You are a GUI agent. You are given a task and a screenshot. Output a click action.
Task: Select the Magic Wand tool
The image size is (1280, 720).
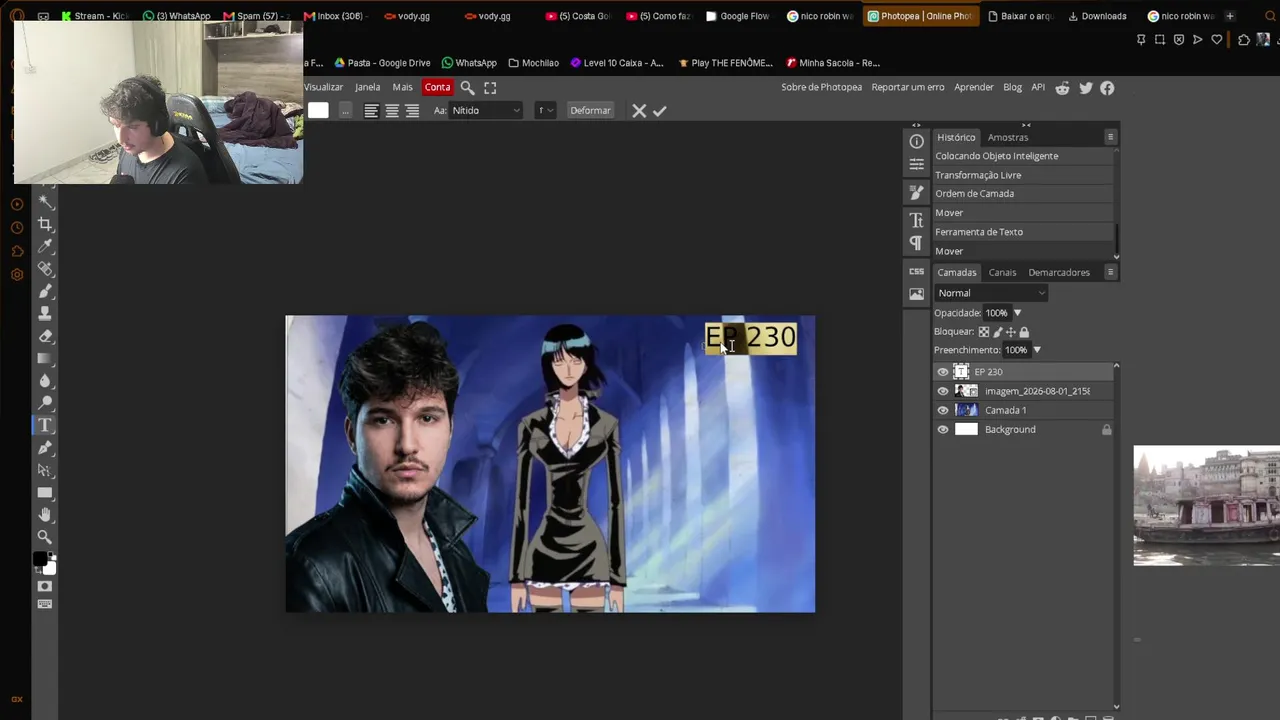click(x=45, y=201)
